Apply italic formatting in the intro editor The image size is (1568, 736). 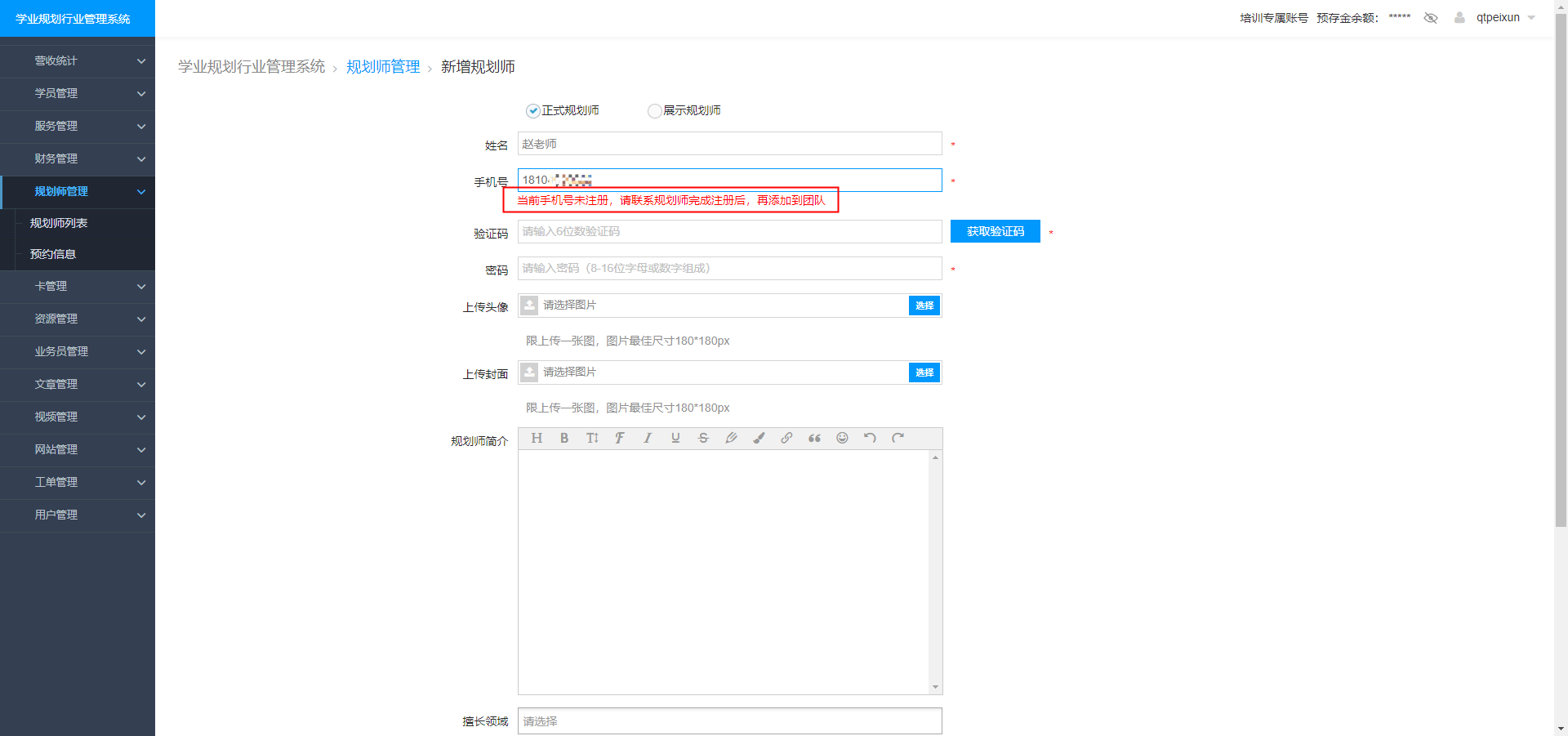[648, 438]
